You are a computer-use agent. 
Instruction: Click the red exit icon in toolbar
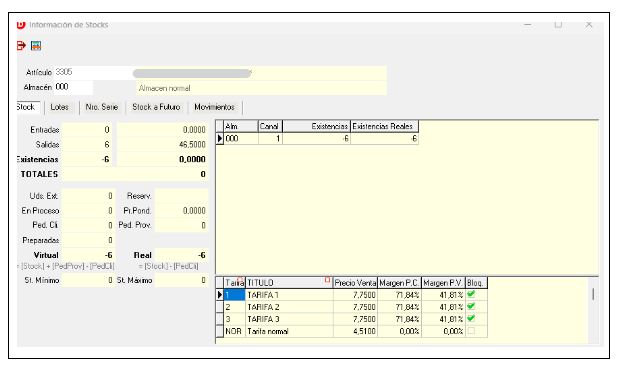[x=21, y=46]
